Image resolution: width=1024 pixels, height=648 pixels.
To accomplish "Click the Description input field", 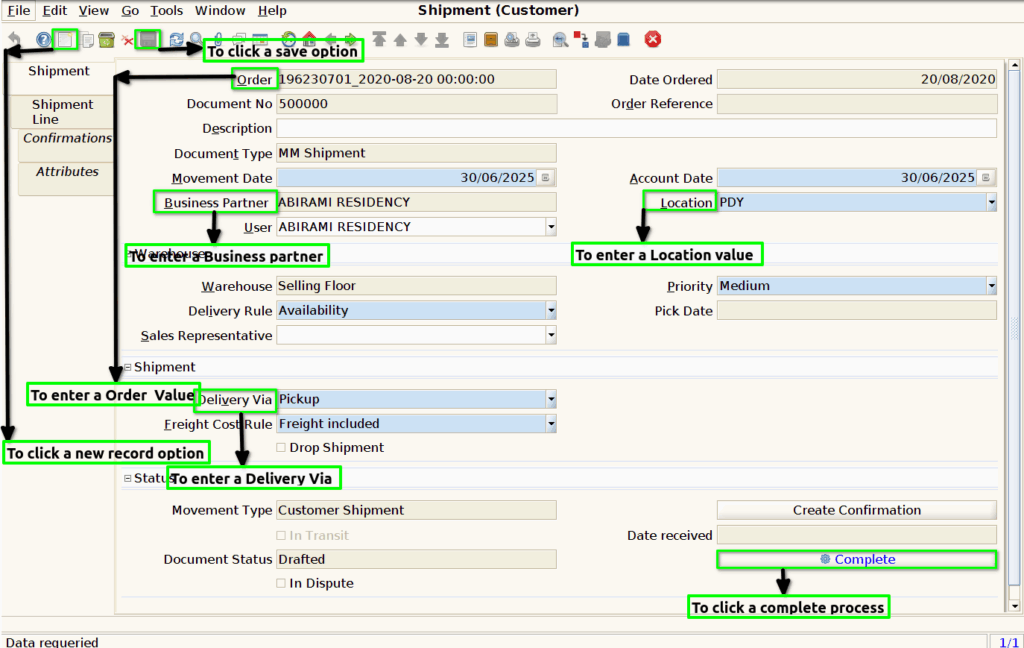I will tap(636, 128).
